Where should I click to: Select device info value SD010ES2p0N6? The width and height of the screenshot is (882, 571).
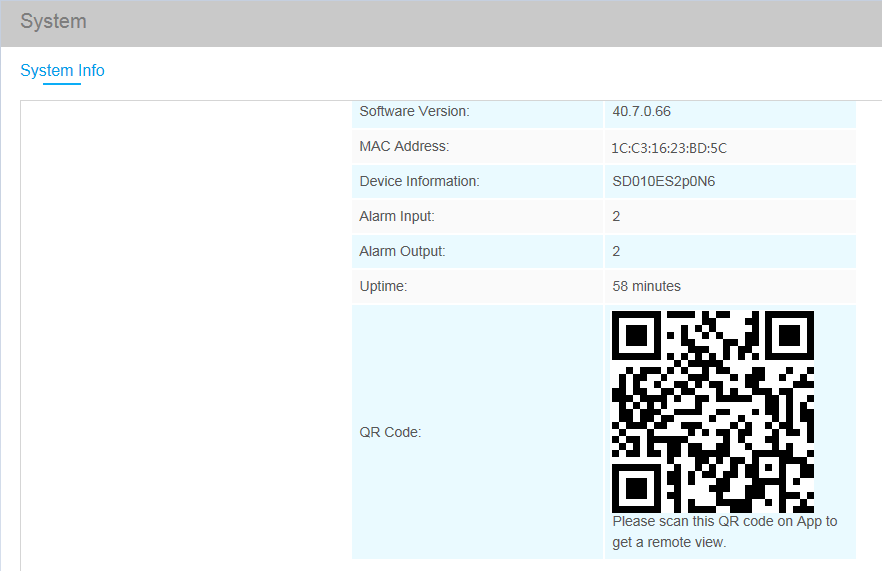tap(664, 181)
